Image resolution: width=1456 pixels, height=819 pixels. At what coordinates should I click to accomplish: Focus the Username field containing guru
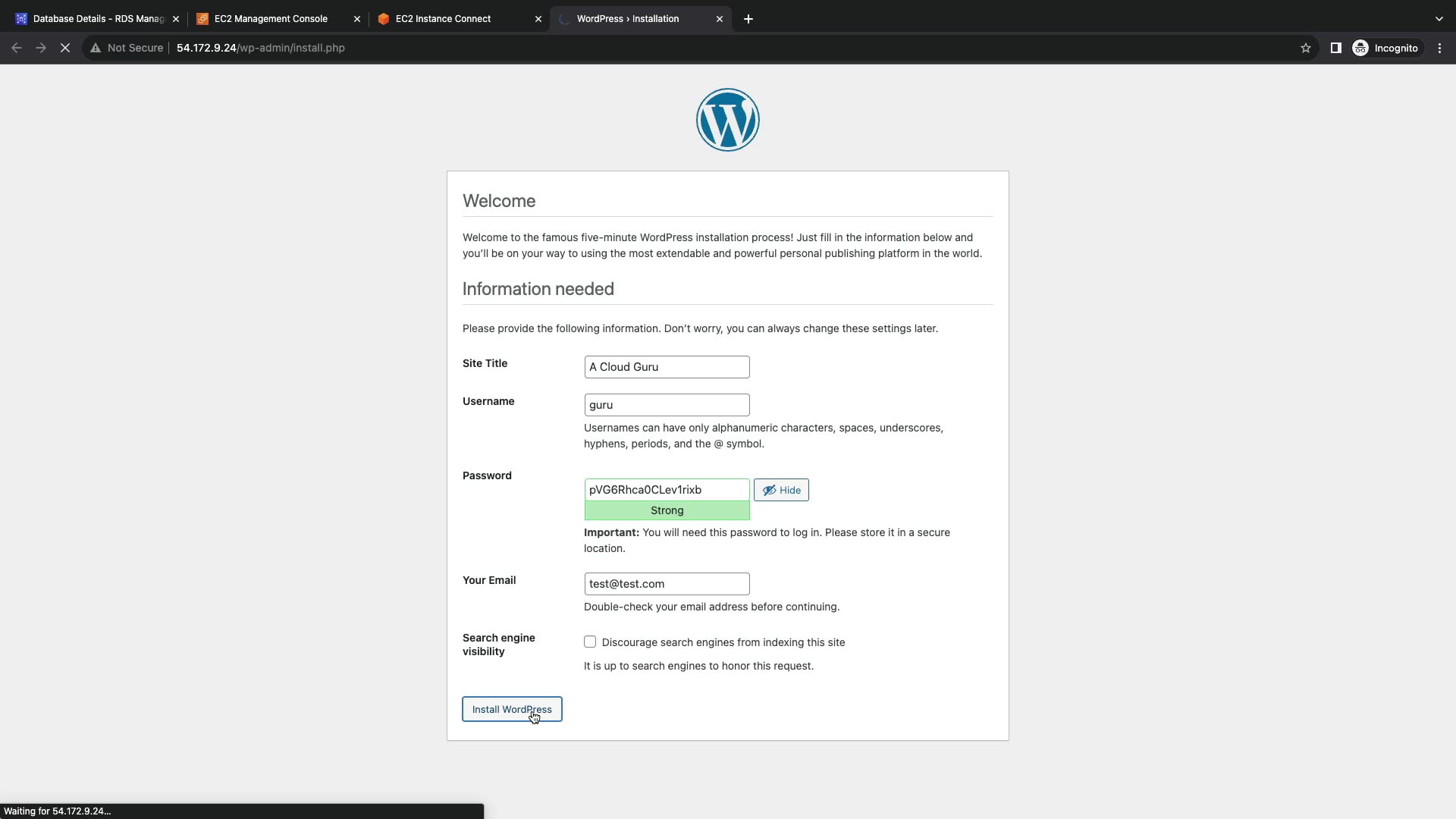pos(667,405)
